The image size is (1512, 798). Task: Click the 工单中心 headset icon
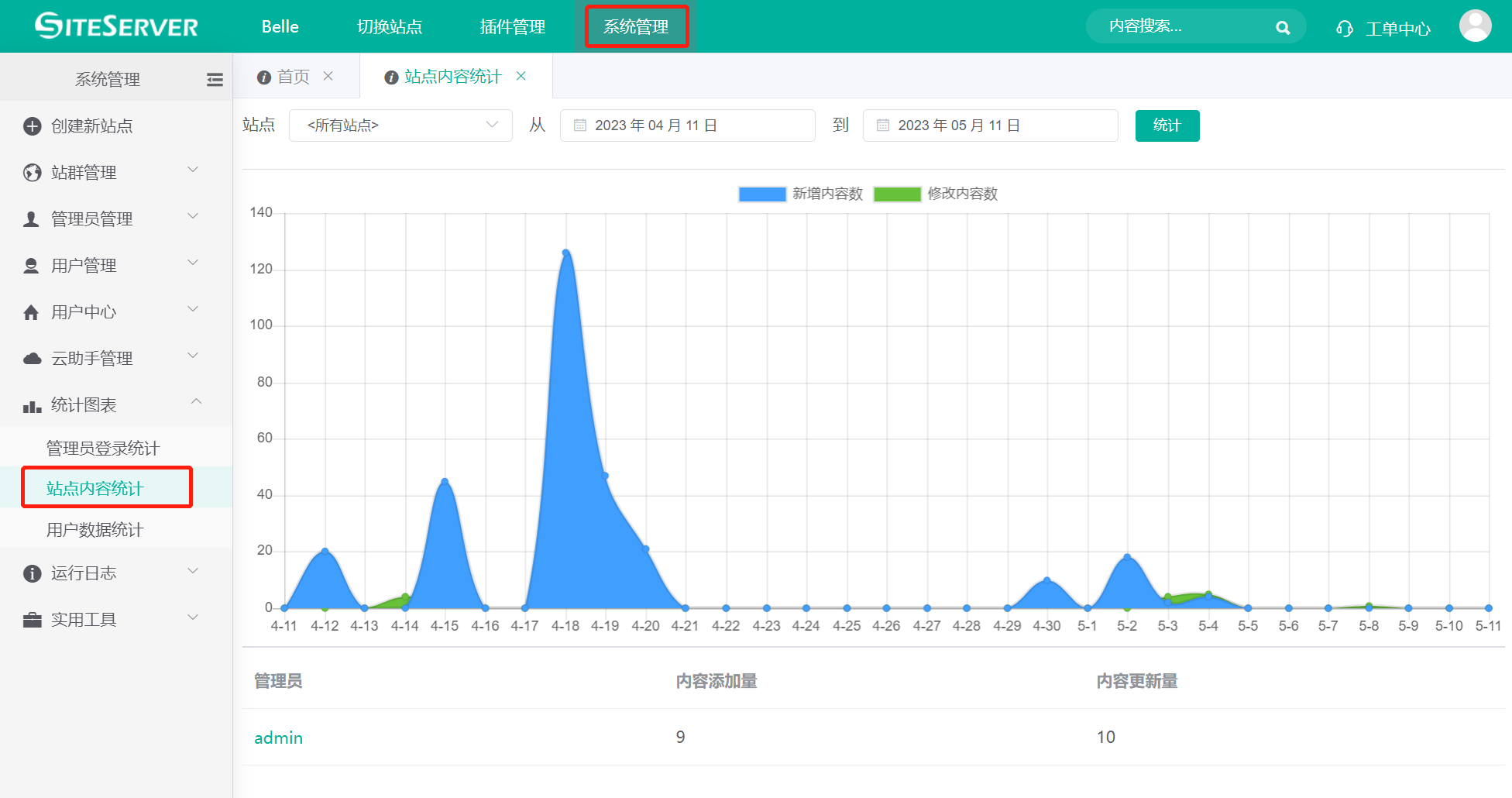point(1345,29)
